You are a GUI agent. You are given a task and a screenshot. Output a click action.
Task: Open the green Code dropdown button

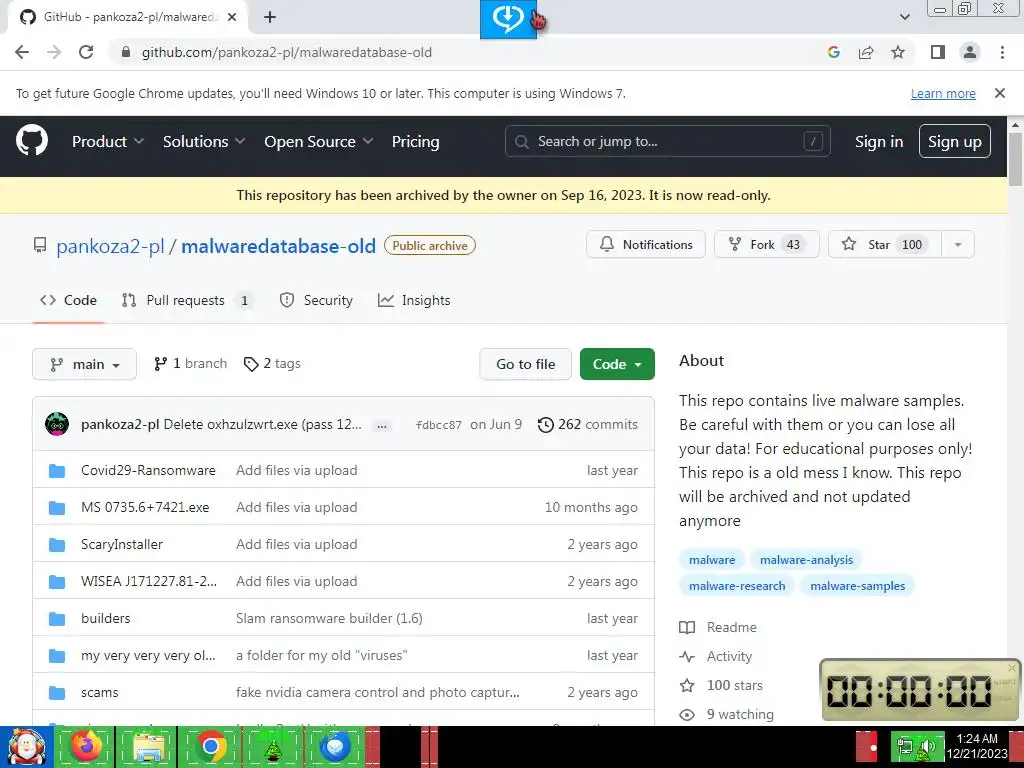[x=616, y=364]
